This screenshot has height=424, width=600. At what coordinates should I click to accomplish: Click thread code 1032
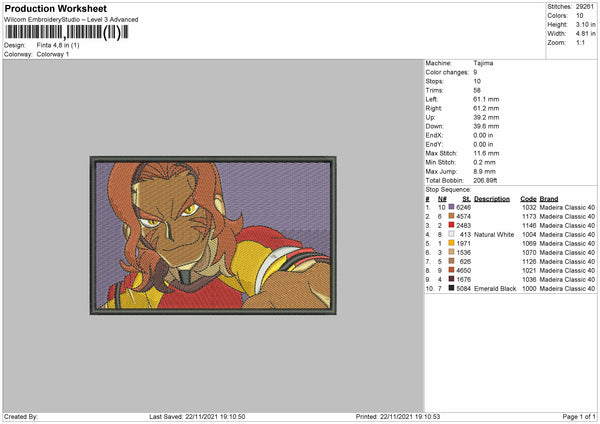(x=529, y=207)
